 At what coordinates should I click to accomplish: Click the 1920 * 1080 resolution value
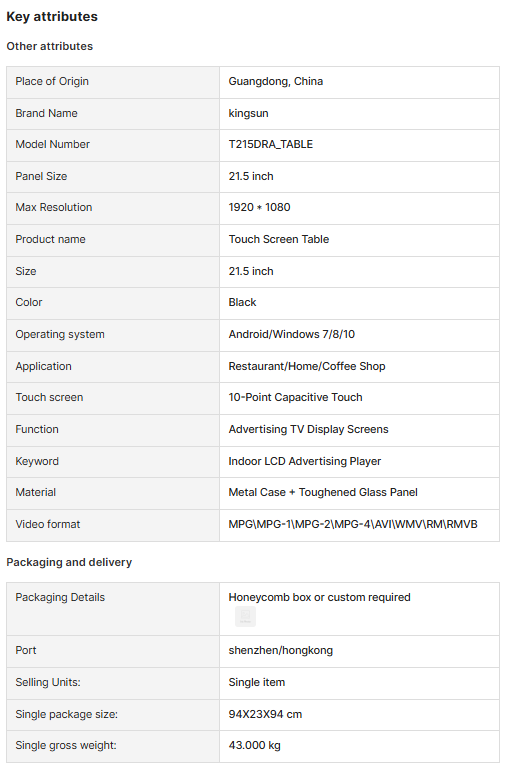click(259, 207)
